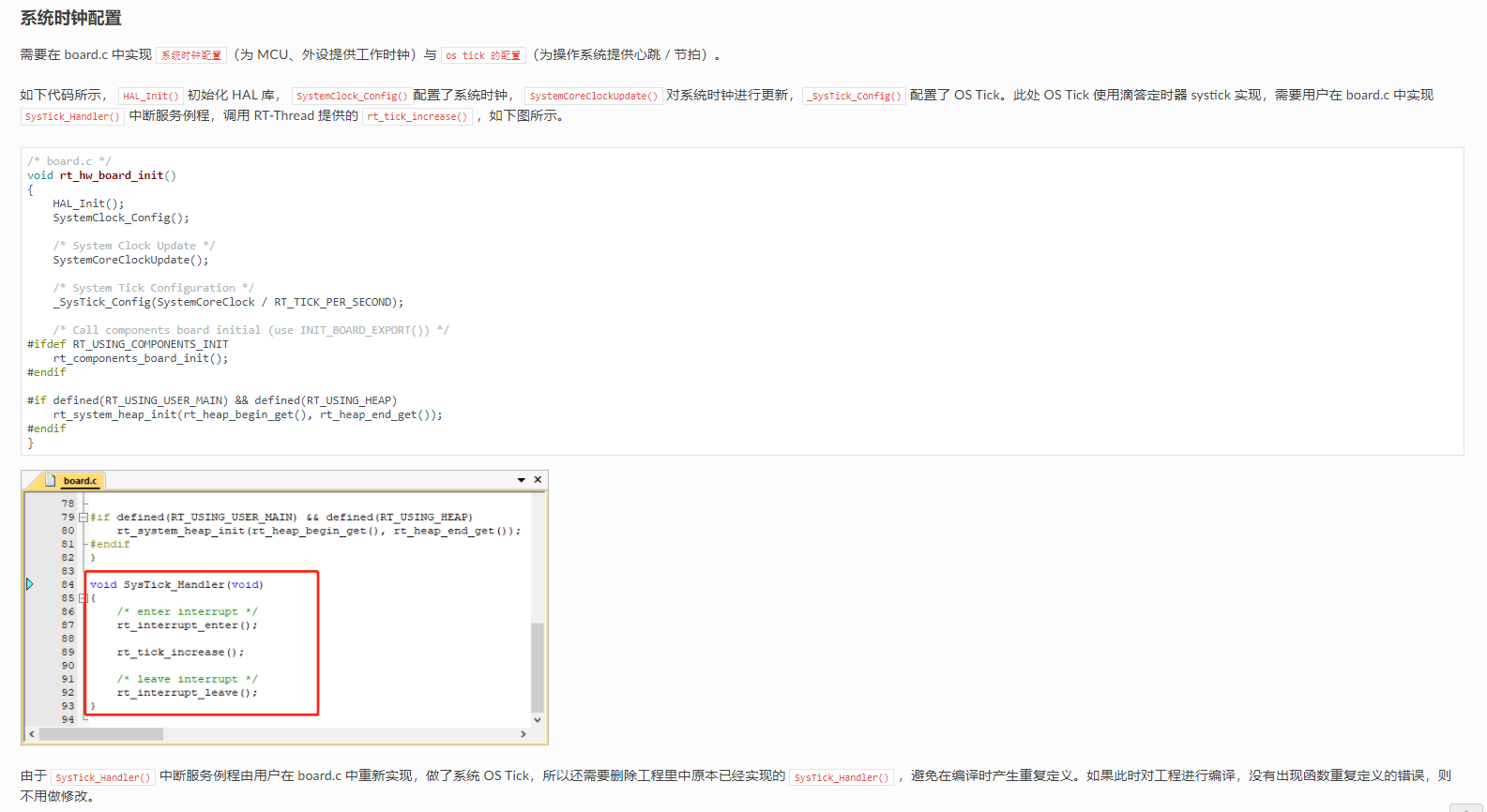This screenshot has width=1487, height=812.
Task: Click the '/* board.c */' comment in code block
Action: [x=68, y=161]
